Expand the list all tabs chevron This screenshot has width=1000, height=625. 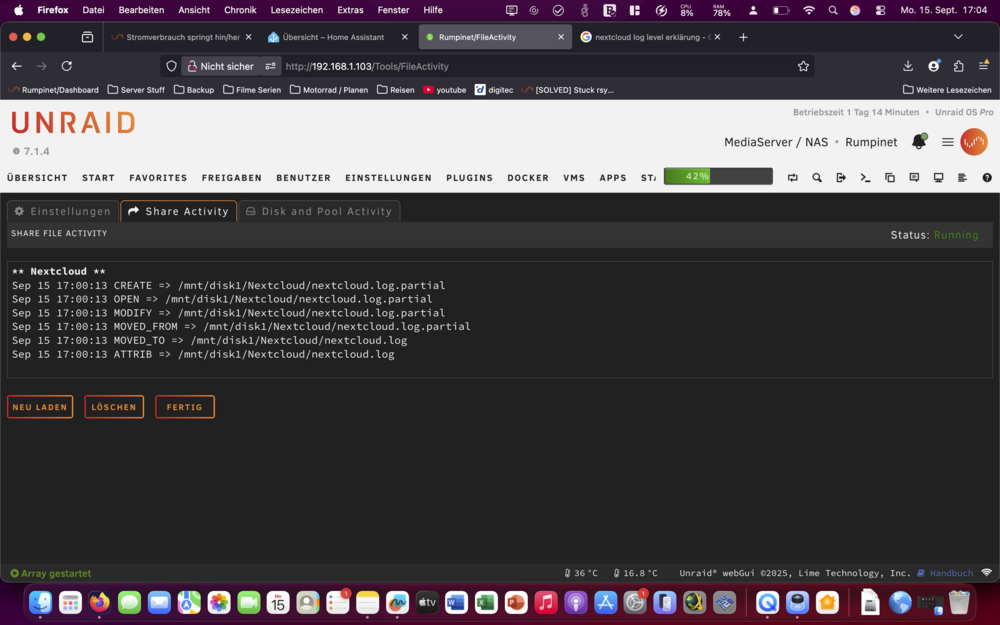click(958, 37)
